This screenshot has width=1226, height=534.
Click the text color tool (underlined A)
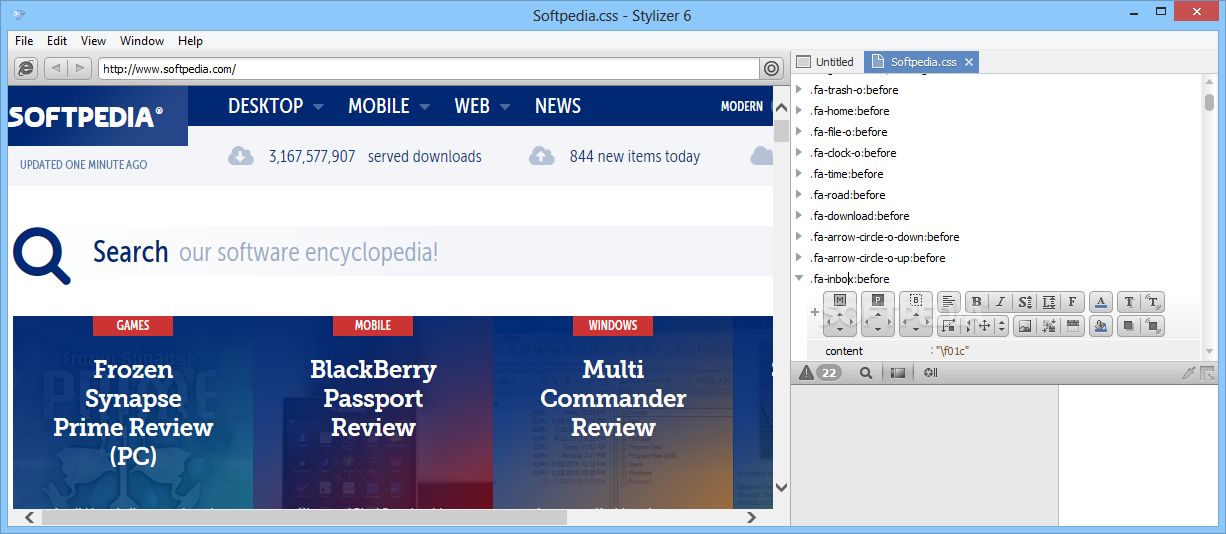(x=1101, y=302)
